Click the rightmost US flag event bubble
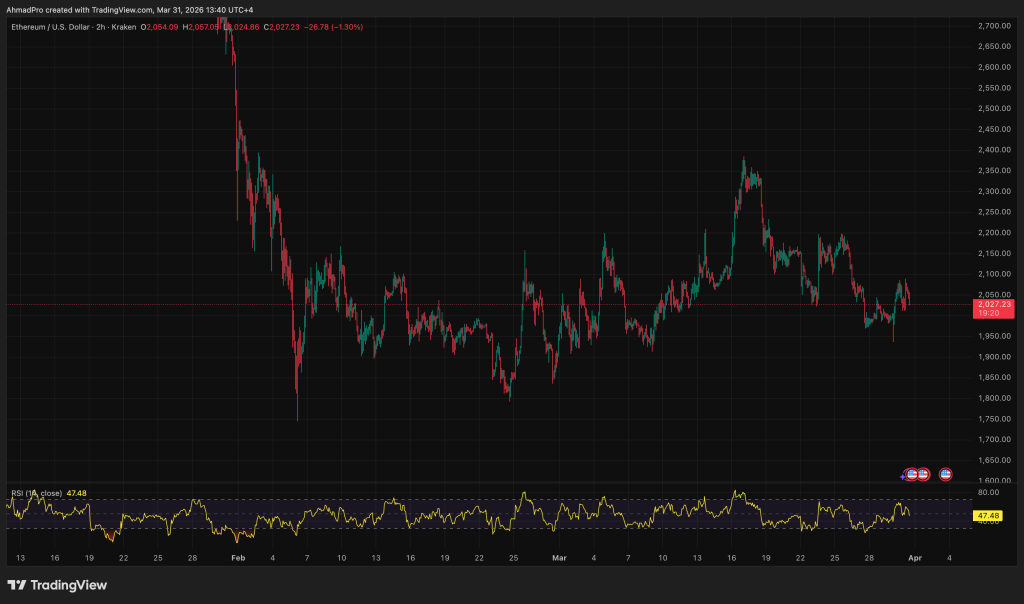Viewport: 1024px width, 604px height. [x=946, y=474]
